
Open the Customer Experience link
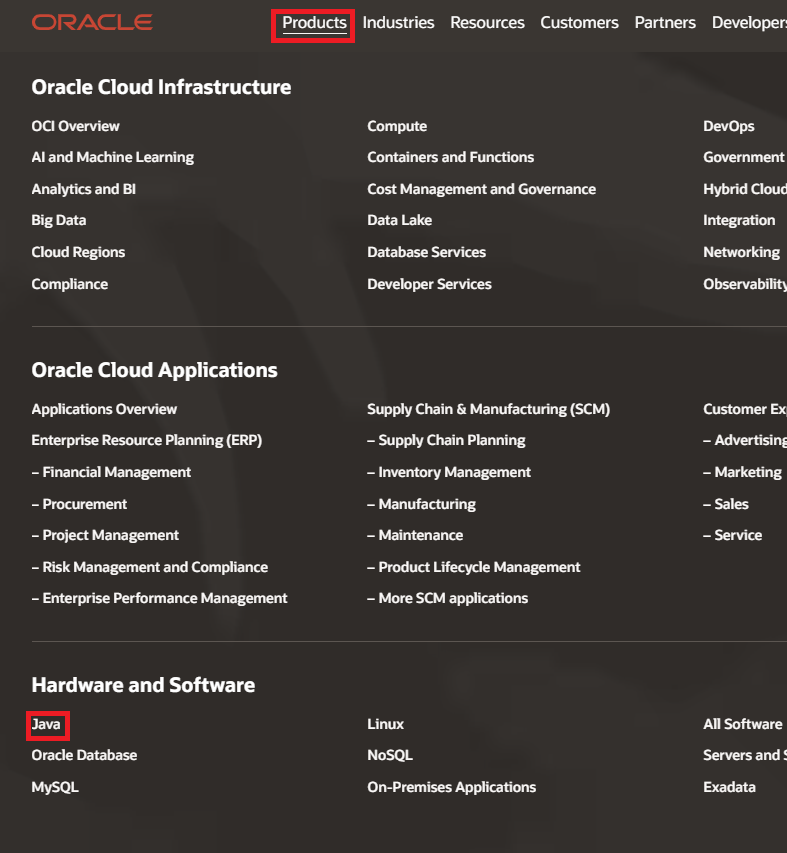pyautogui.click(x=745, y=409)
